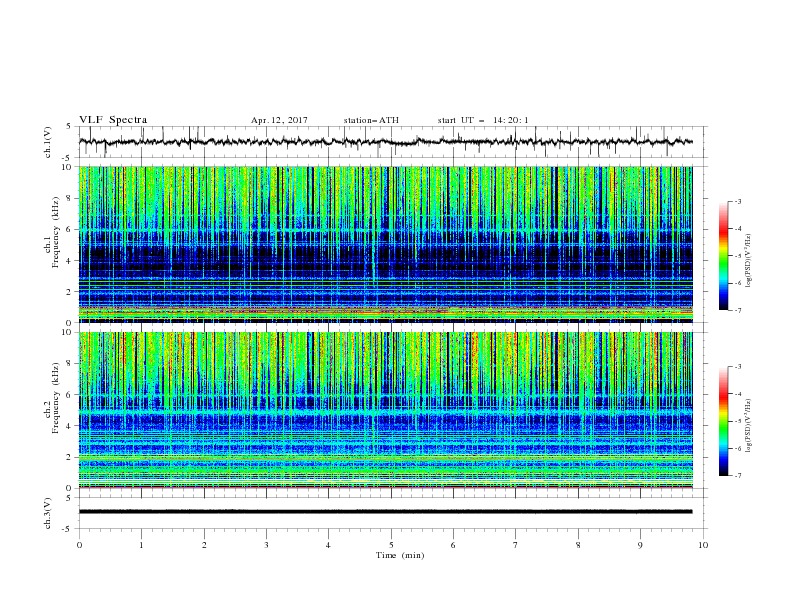This screenshot has width=792, height=612.
Task: Click the 'ch.1(V)' axis label
Action: pos(48,142)
